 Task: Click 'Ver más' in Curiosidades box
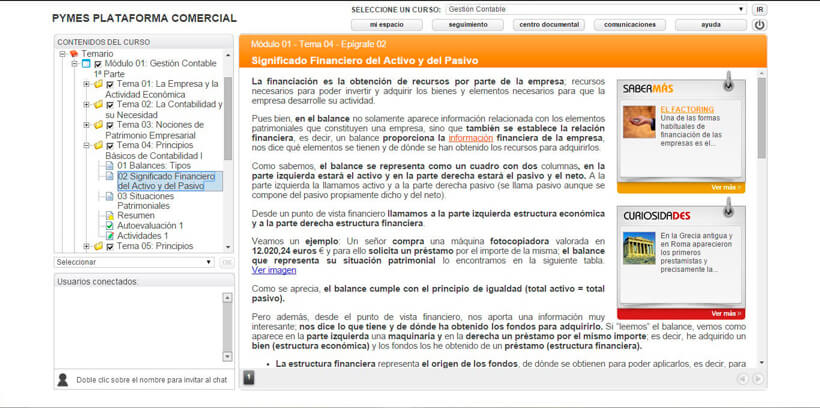coord(726,313)
